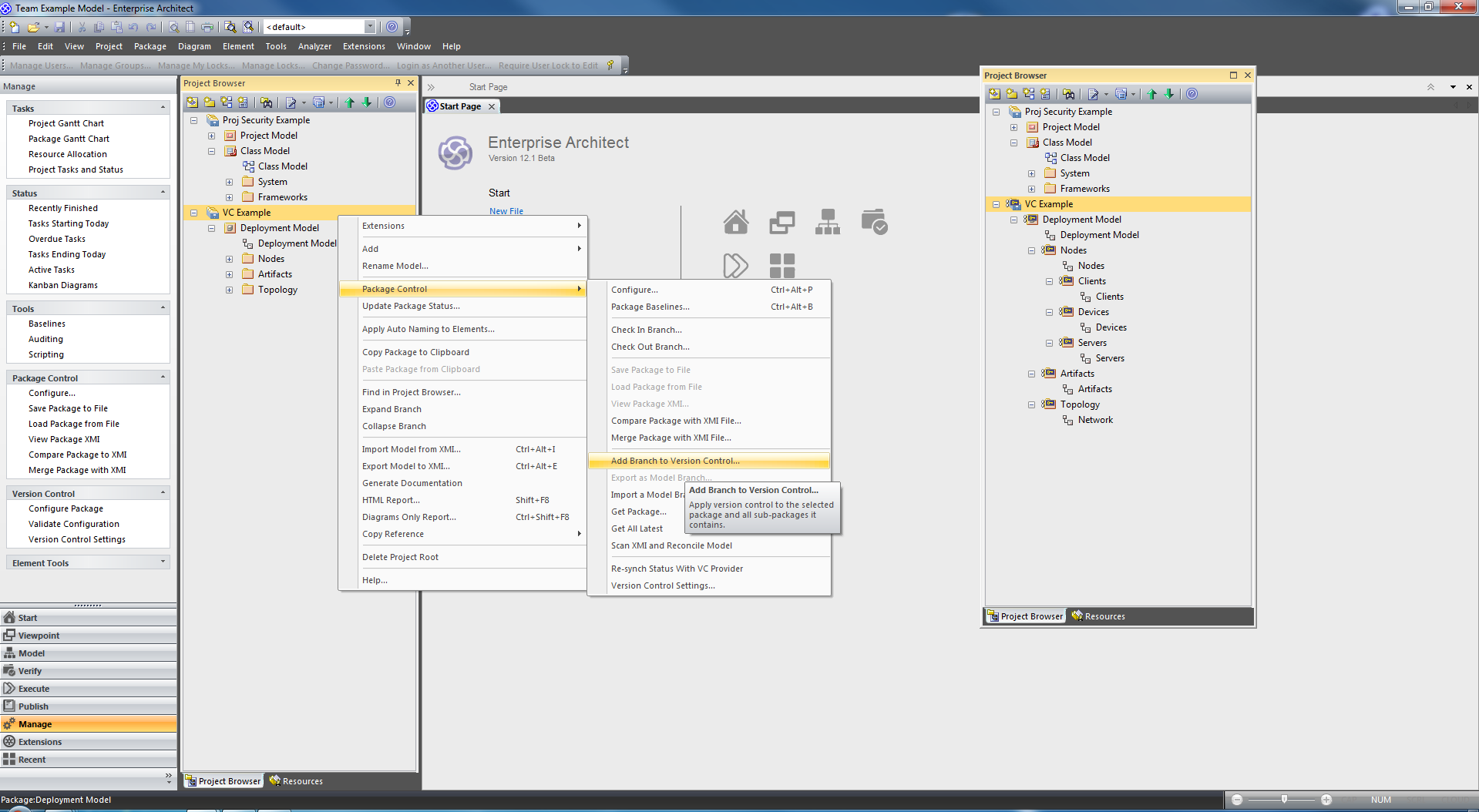Toggle the pin on docked Project Browser panel
The image size is (1479, 812).
tap(398, 83)
